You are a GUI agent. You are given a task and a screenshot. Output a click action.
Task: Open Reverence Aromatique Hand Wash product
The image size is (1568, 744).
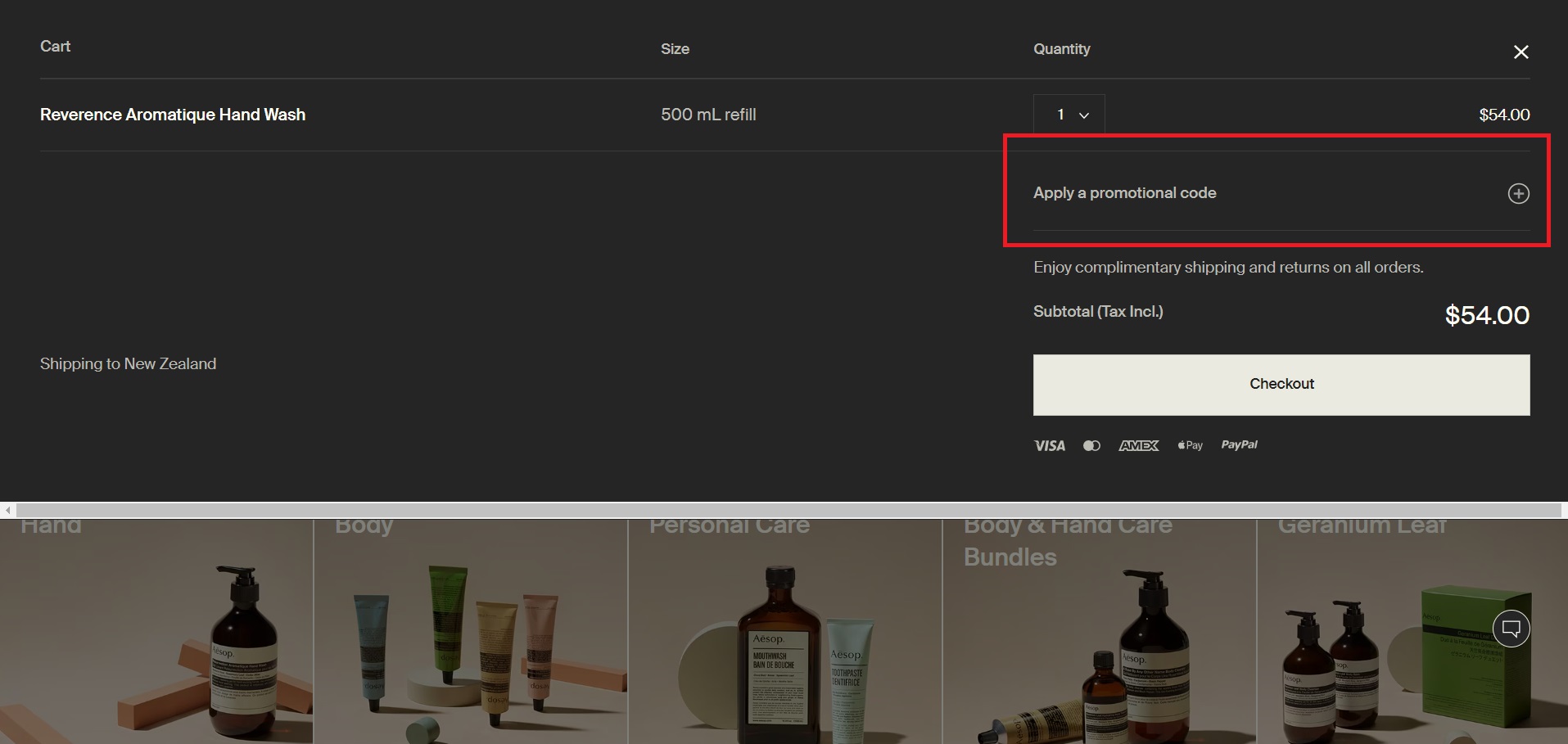[x=173, y=115]
